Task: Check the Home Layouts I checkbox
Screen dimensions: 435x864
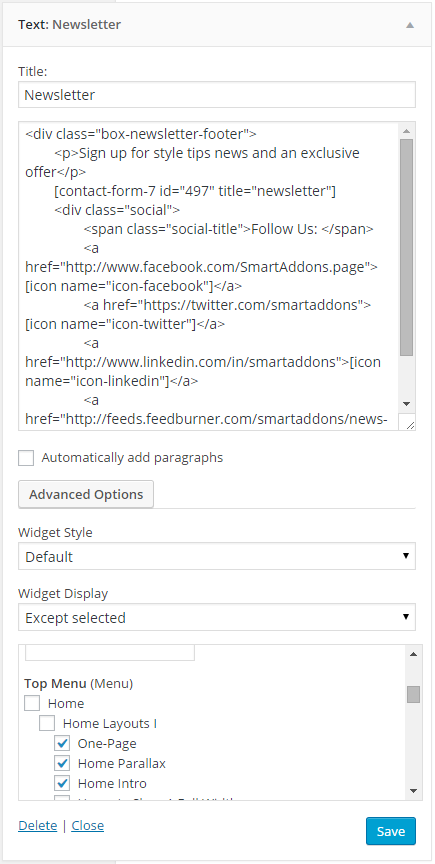Action: (47, 723)
